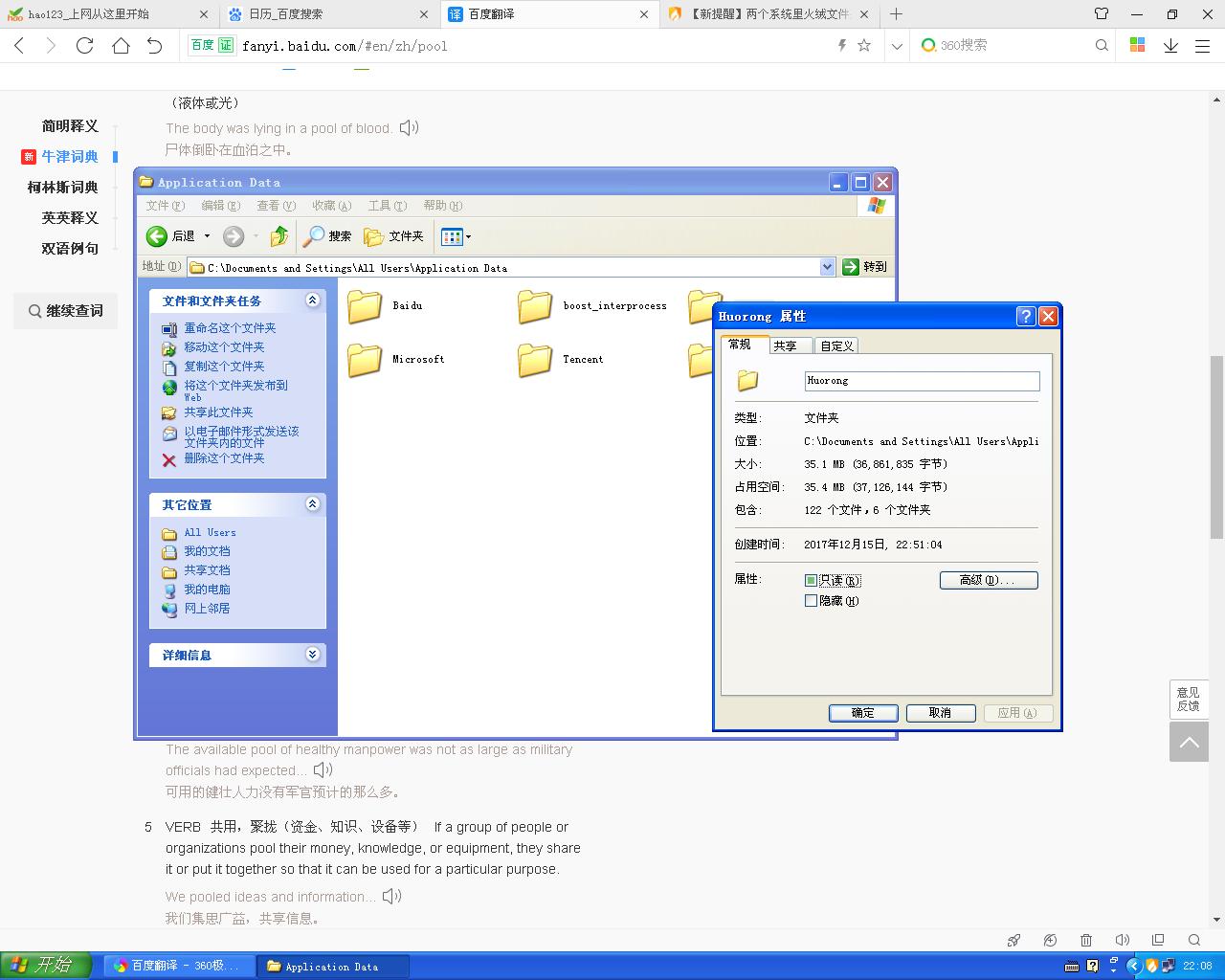Open a new browser tab
The height and width of the screenshot is (980, 1225).
coord(896,14)
